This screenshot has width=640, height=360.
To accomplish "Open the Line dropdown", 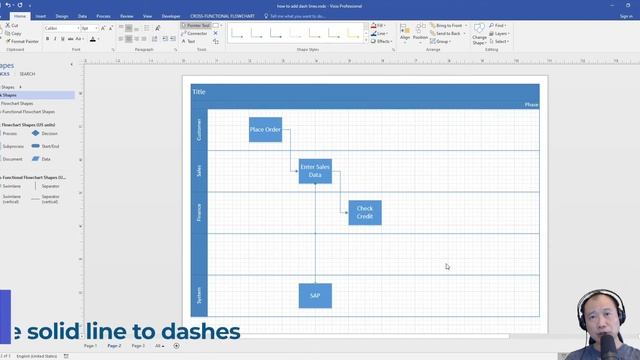I will point(379,33).
